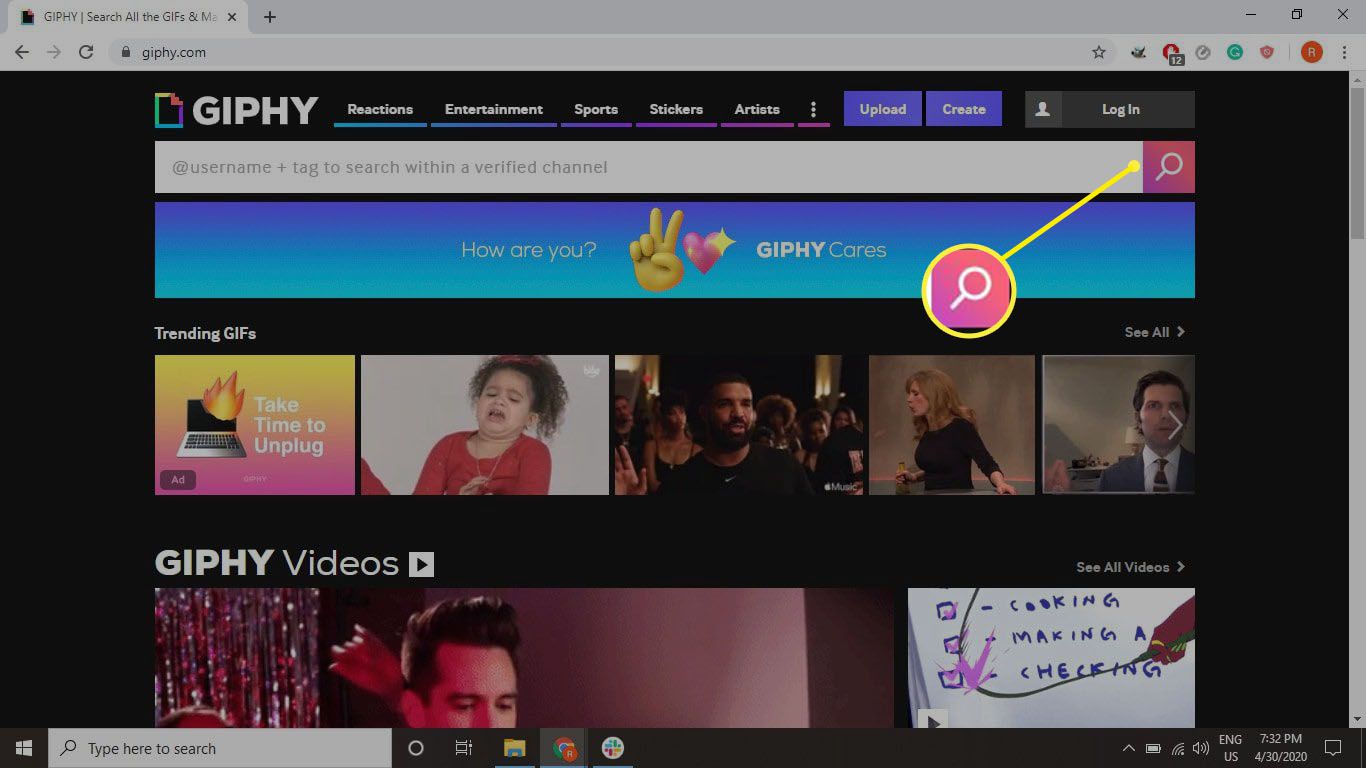Open the Grammarly extension icon
1366x768 pixels.
coord(1235,52)
